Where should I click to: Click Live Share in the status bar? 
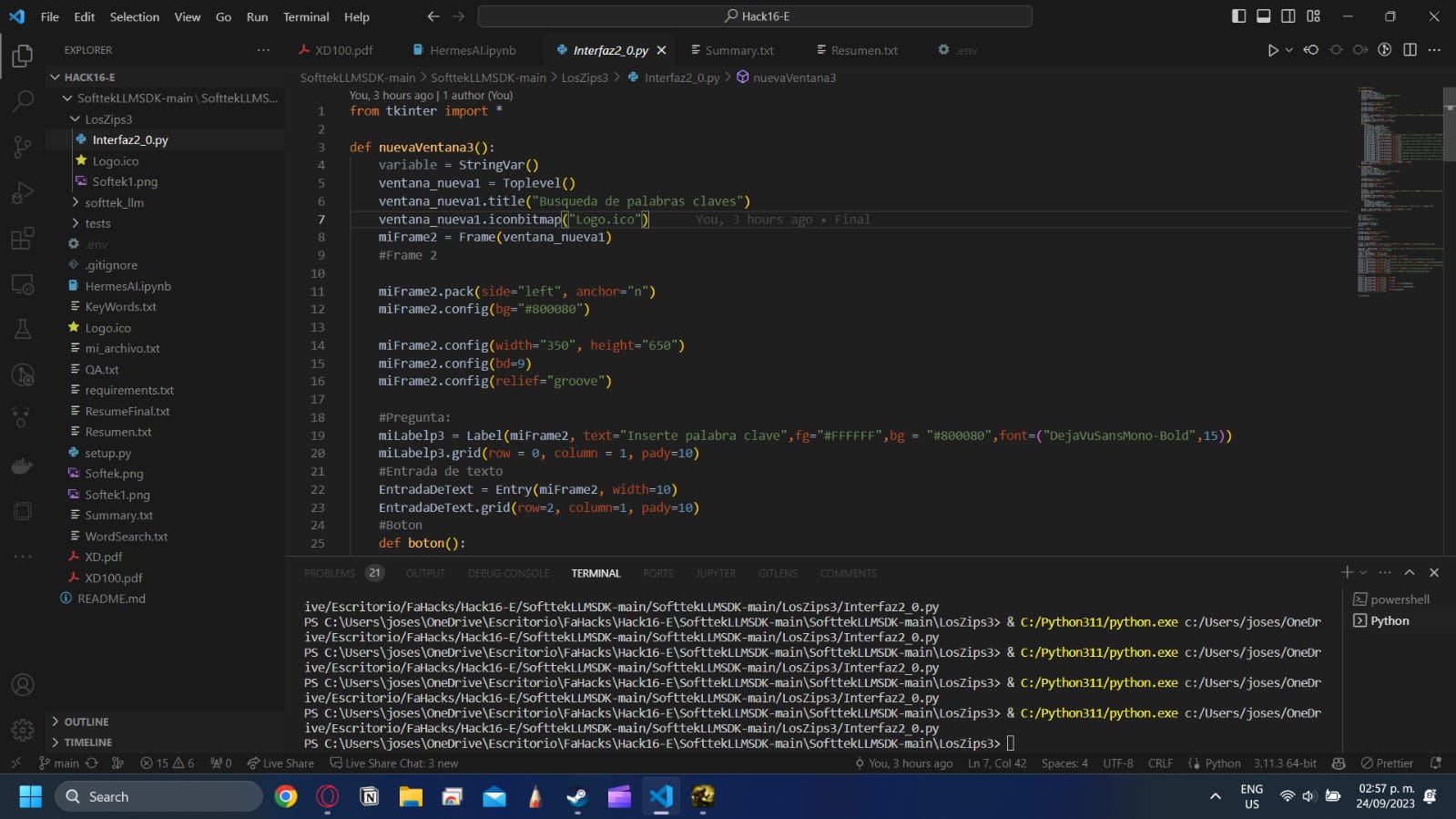(280, 763)
